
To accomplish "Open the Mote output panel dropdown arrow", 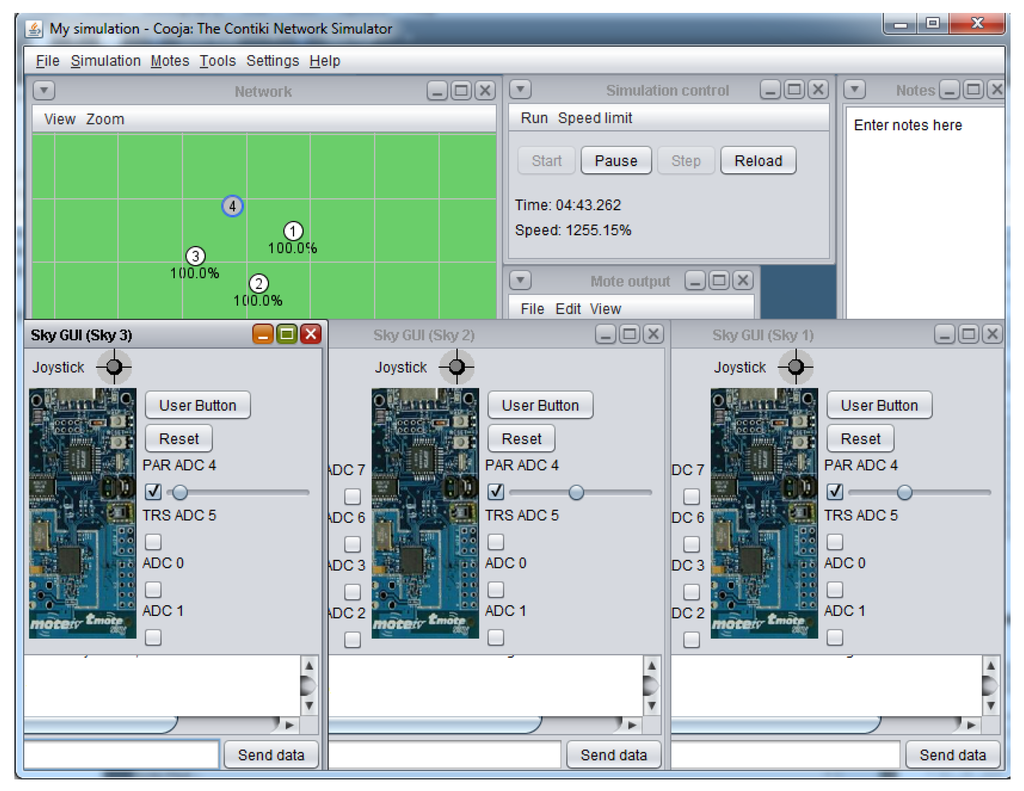I will point(520,281).
